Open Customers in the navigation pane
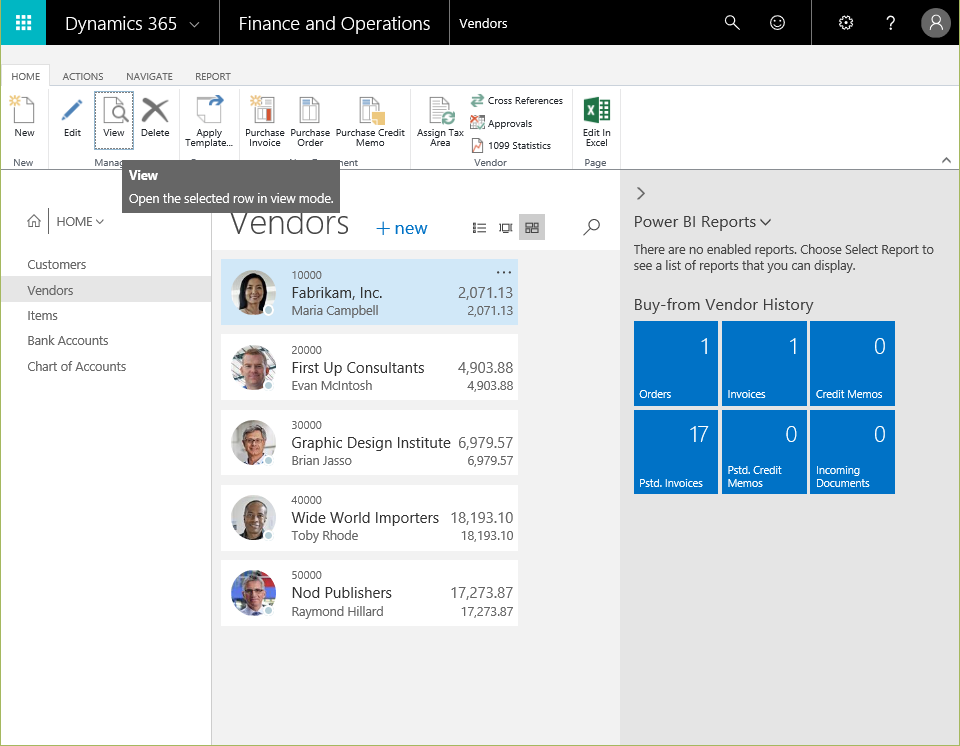The image size is (960, 746). pyautogui.click(x=56, y=265)
